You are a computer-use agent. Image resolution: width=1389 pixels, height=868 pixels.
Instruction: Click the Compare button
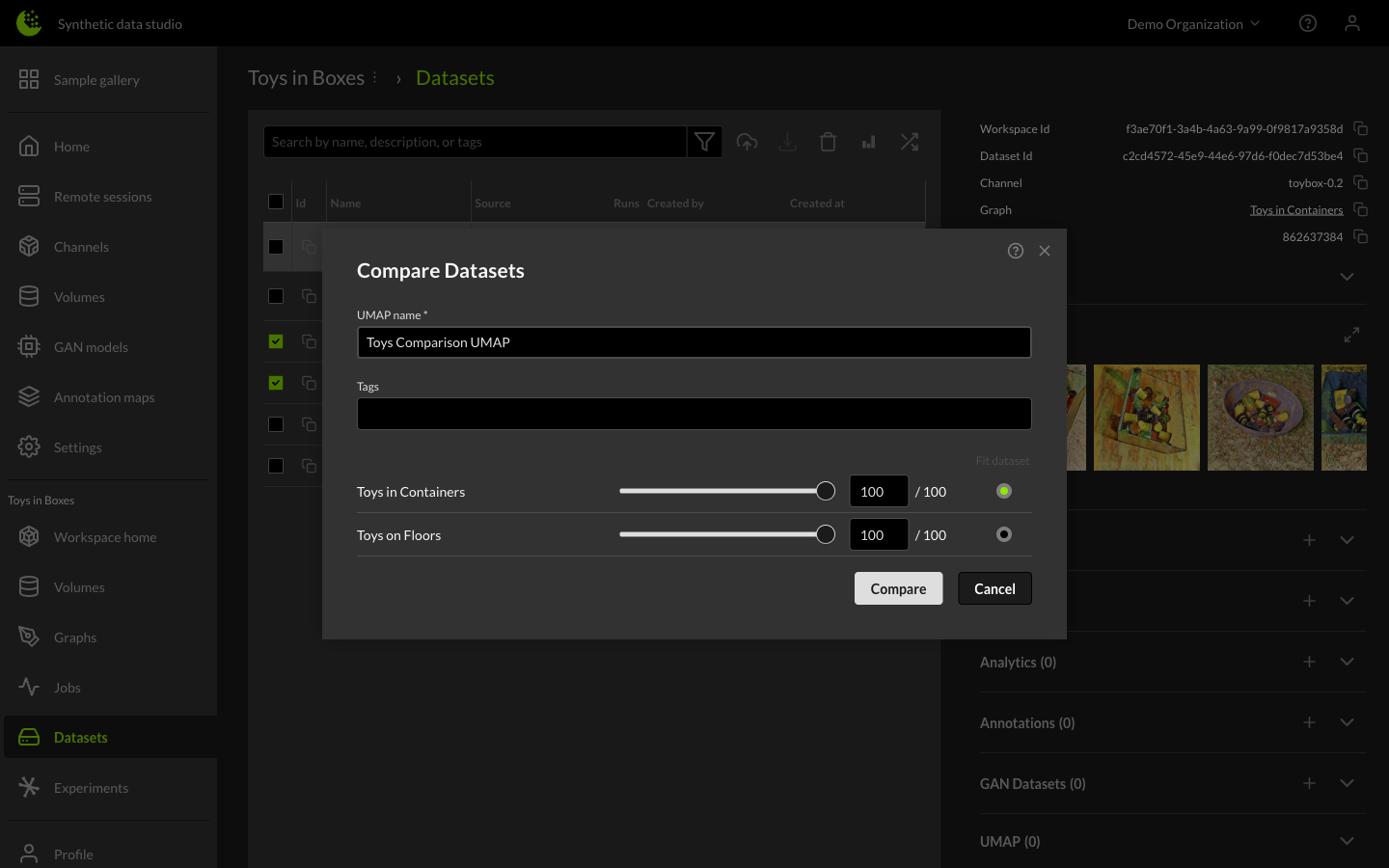coord(898,588)
